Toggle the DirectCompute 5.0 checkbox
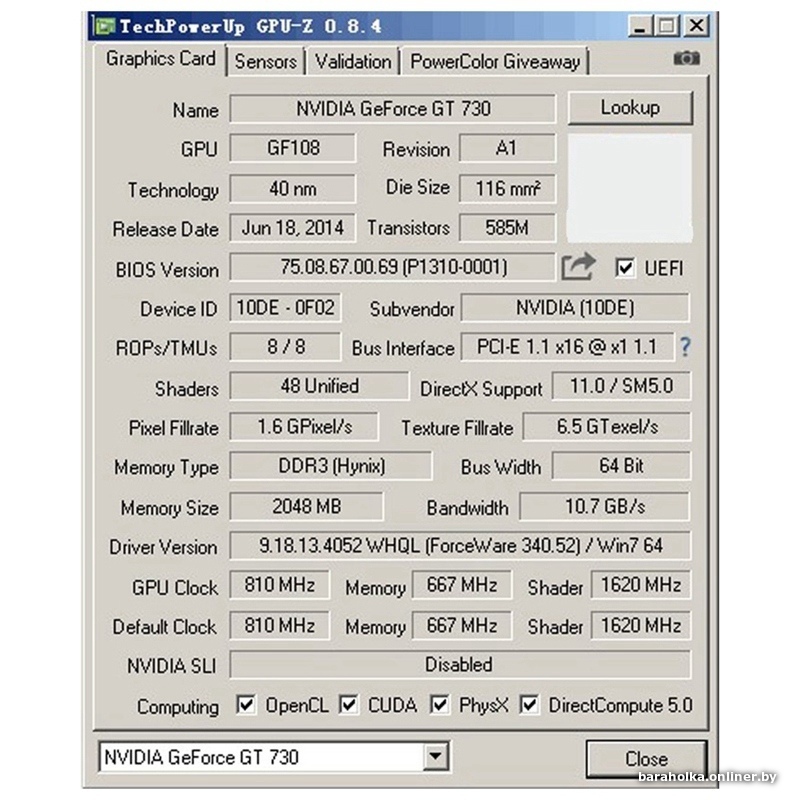Screen dimensions: 800x800 tap(530, 705)
